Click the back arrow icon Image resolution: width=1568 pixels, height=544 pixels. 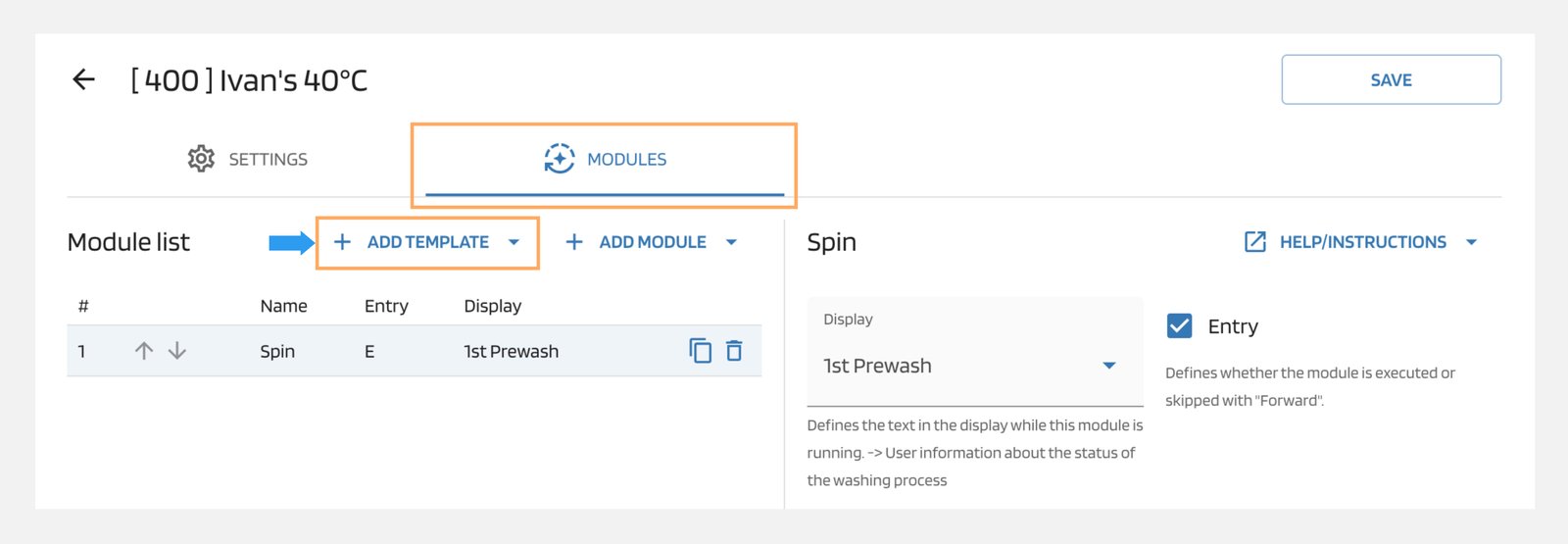pyautogui.click(x=84, y=79)
